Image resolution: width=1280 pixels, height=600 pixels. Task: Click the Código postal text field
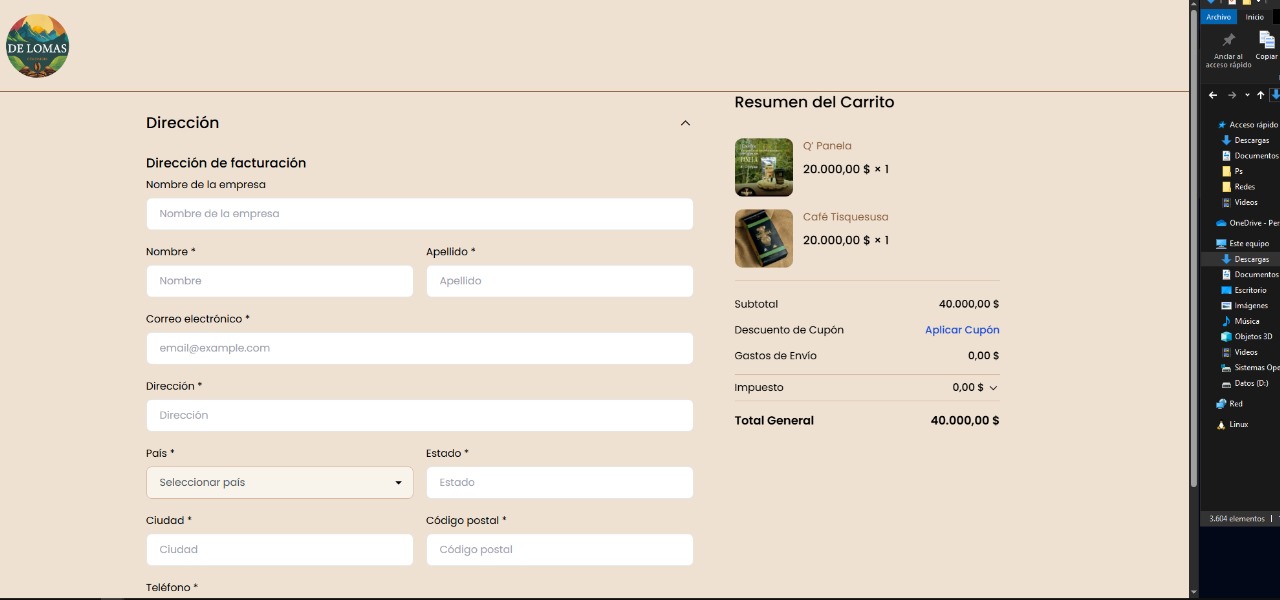point(559,549)
